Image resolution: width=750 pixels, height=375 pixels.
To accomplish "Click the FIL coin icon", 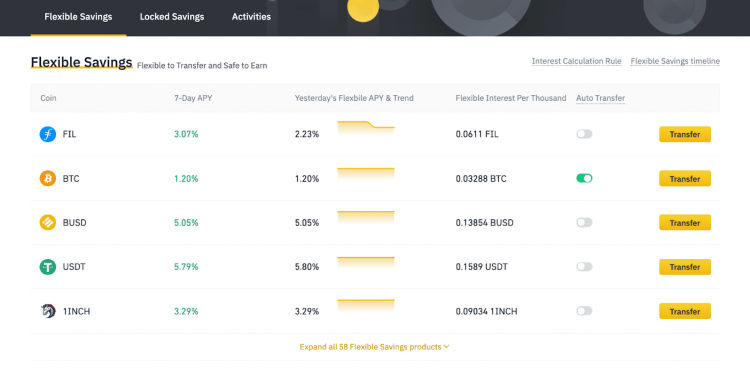I will pyautogui.click(x=48, y=134).
